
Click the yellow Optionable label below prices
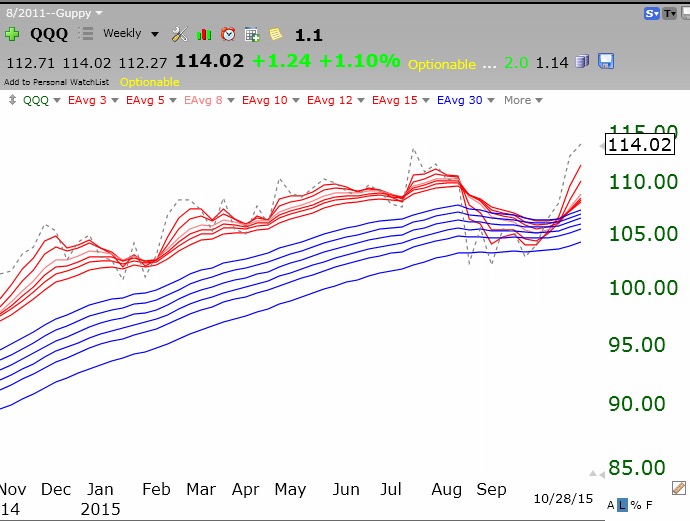coord(150,82)
